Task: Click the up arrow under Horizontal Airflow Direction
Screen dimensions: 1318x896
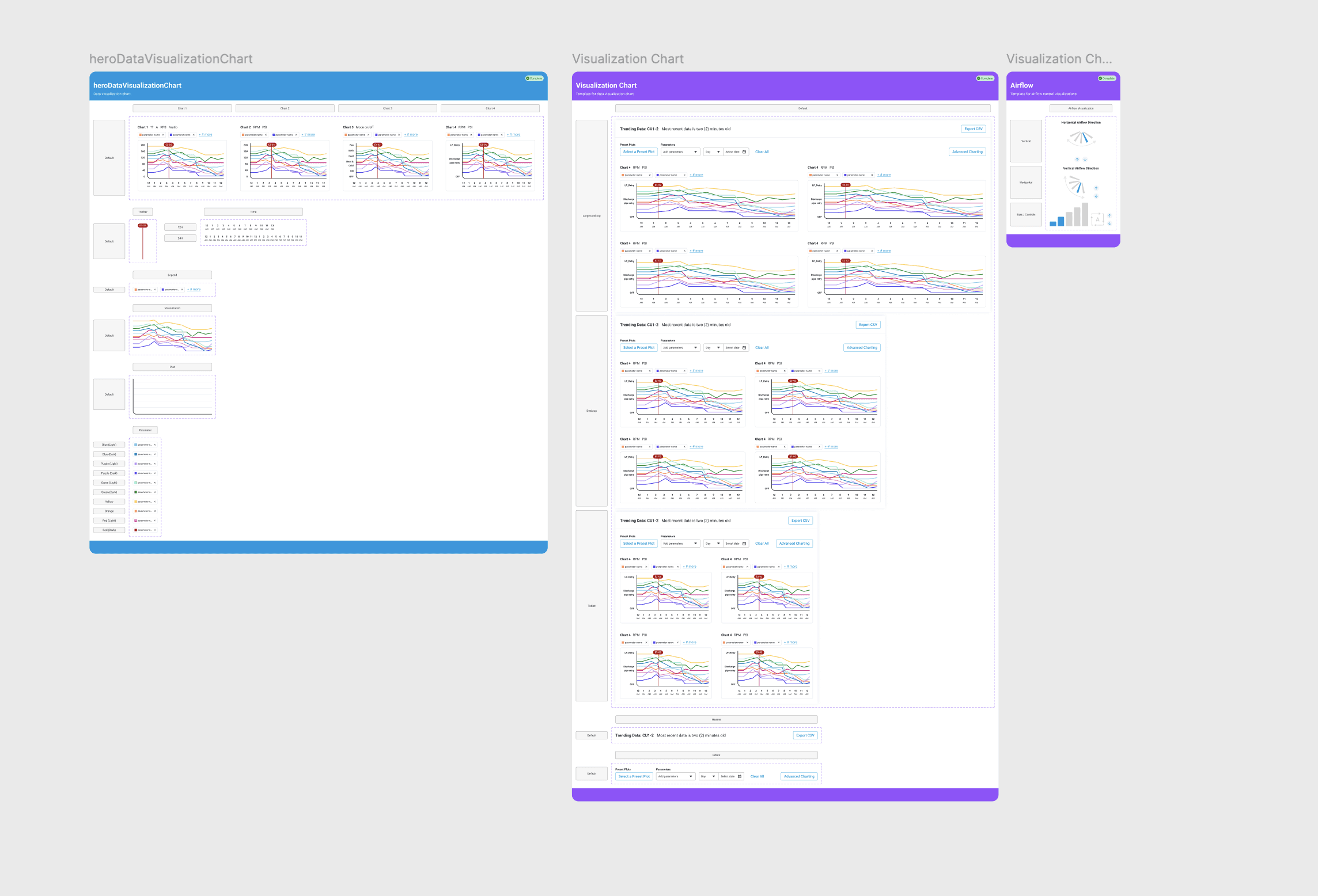Action: [1077, 160]
